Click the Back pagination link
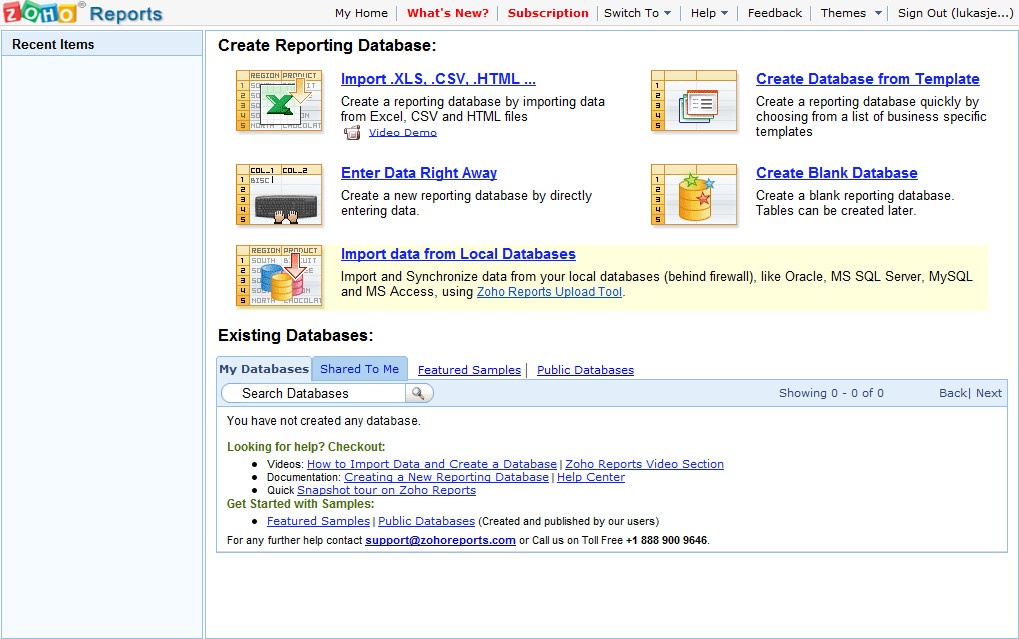1019x639 pixels. tap(953, 393)
